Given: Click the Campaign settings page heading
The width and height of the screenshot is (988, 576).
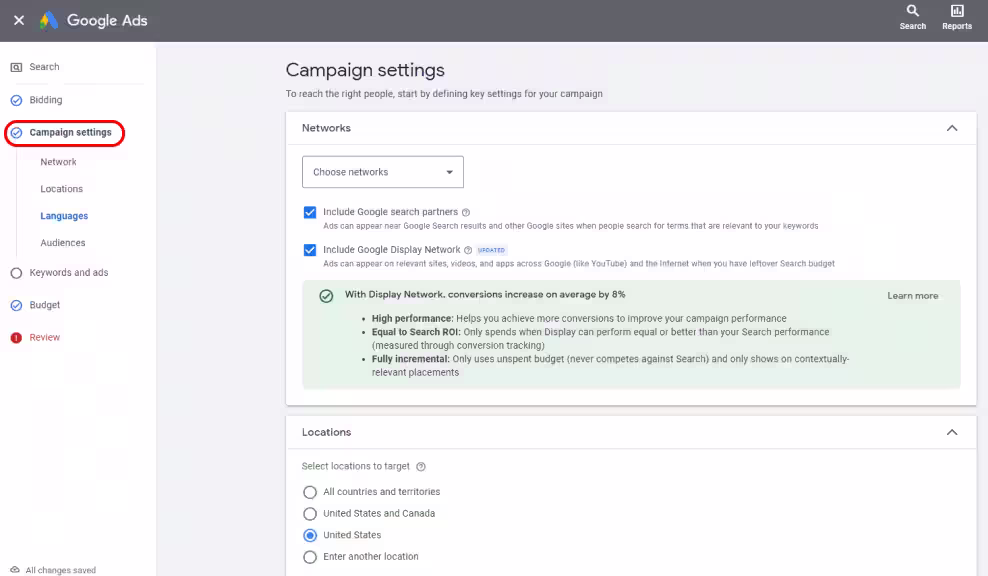Looking at the screenshot, I should click(x=365, y=70).
